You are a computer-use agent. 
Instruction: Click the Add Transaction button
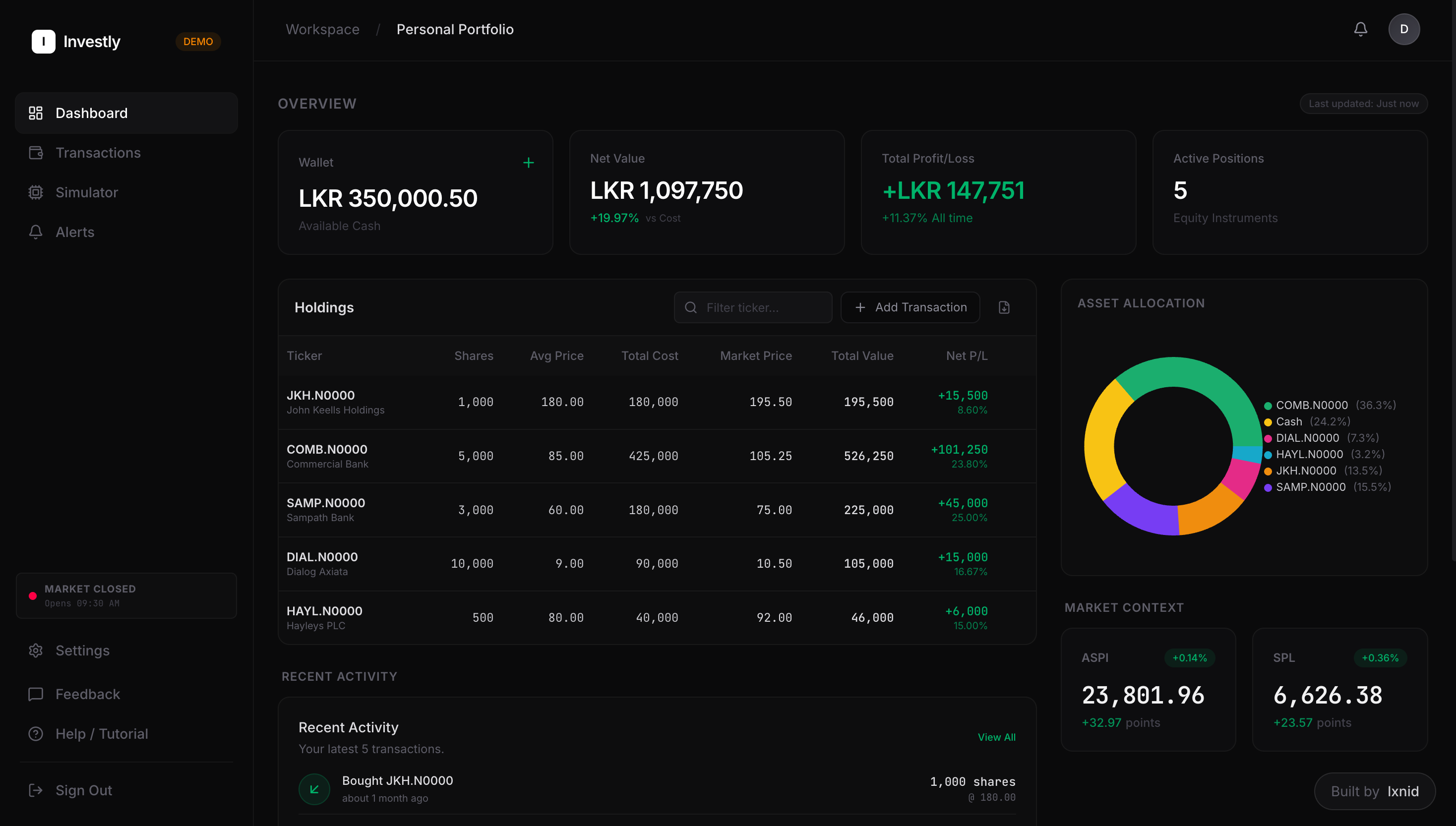coord(910,307)
